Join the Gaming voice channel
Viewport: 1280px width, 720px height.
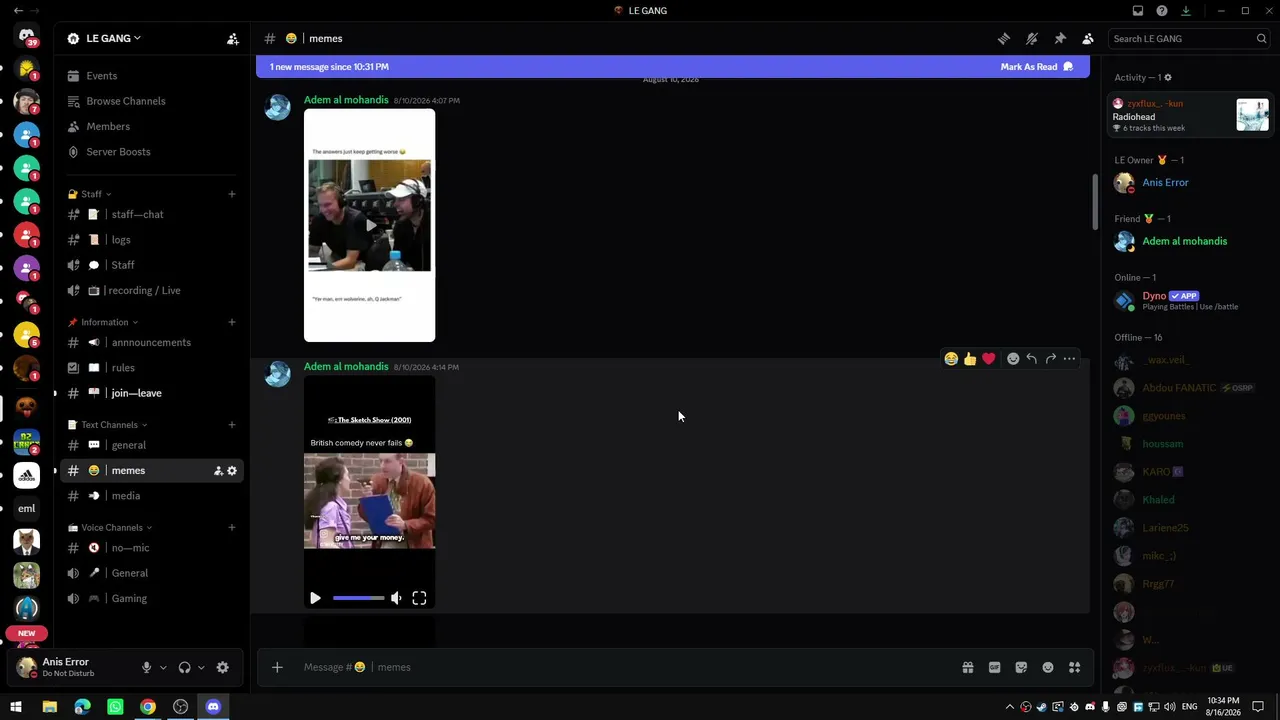150,598
